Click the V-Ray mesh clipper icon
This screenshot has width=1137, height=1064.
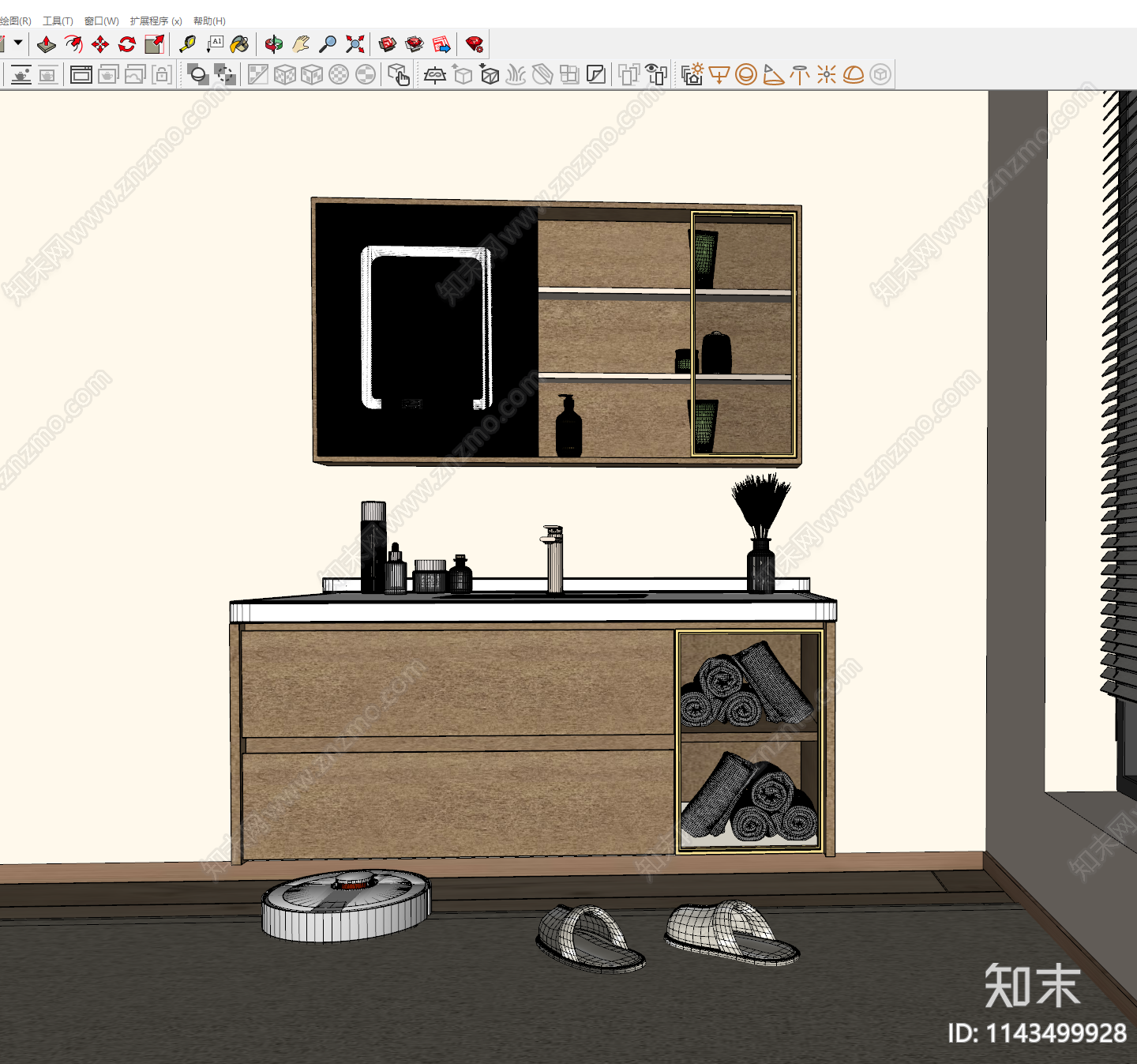(542, 75)
